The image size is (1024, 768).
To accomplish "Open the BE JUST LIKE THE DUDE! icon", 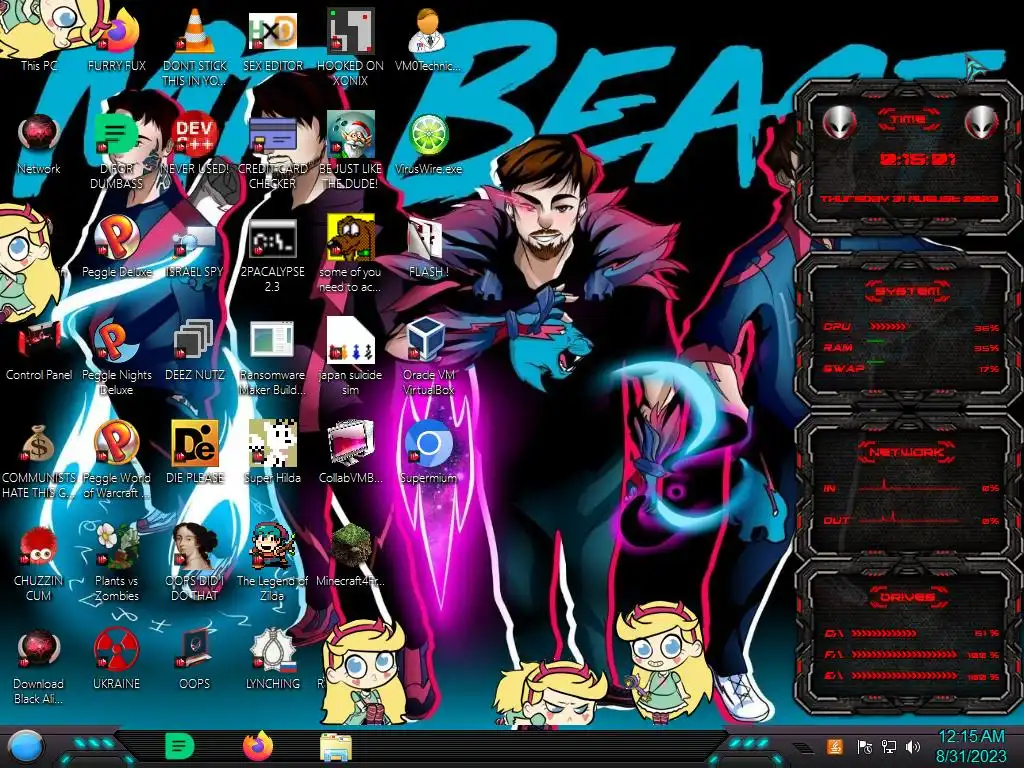I will [351, 150].
